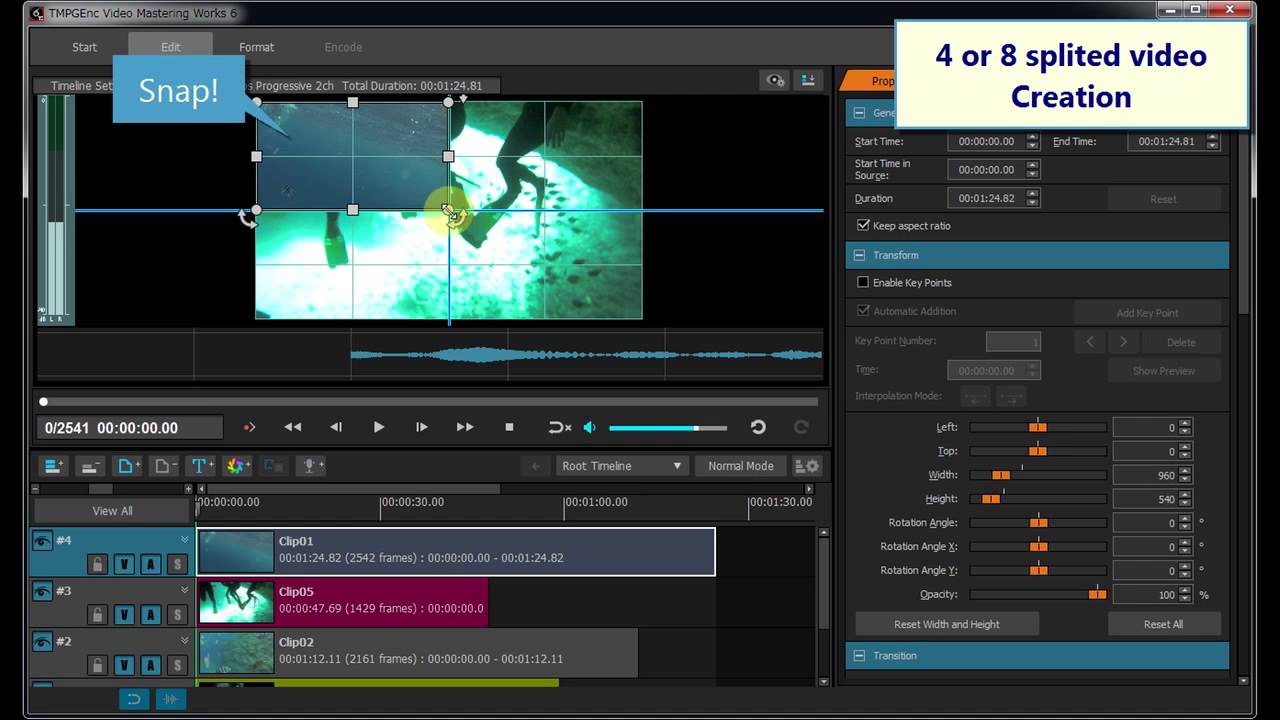Toggle the A audio button on layer #3

click(151, 614)
